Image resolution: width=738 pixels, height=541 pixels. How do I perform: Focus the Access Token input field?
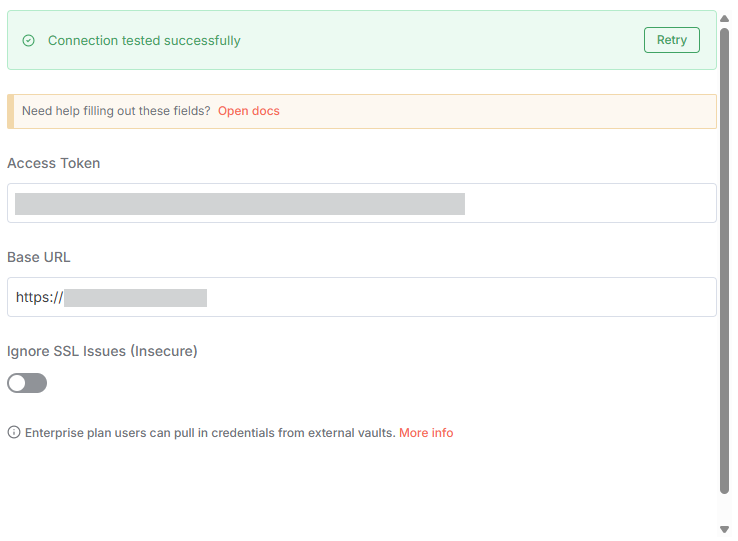pos(590,203)
